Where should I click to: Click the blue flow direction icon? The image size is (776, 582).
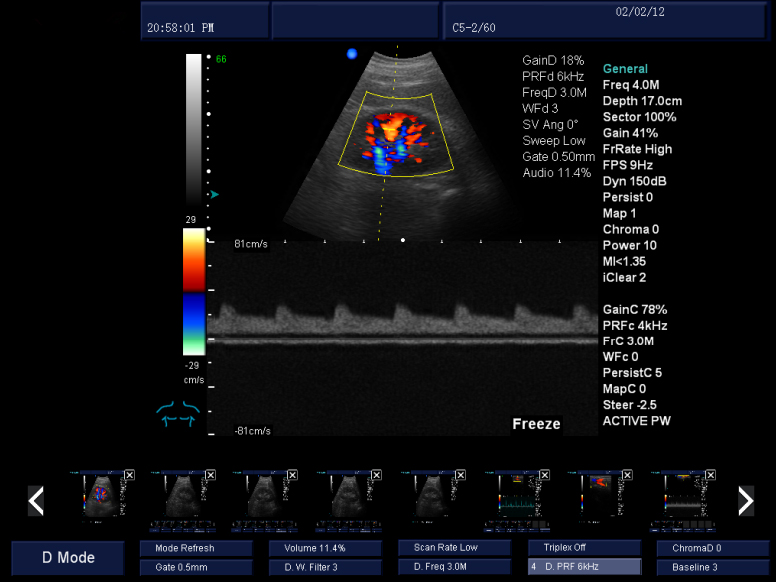pos(178,413)
